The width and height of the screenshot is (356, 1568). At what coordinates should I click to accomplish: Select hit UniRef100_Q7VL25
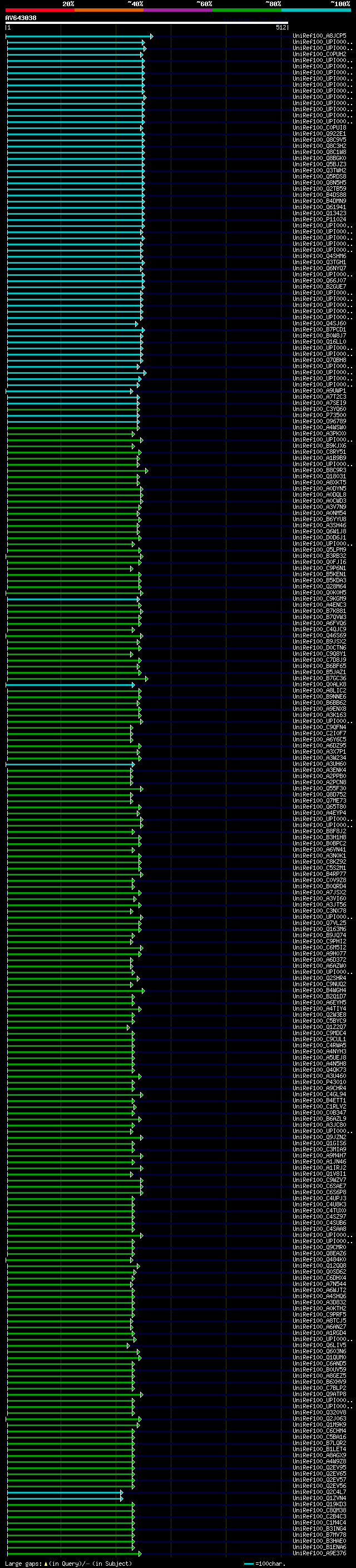point(319,923)
